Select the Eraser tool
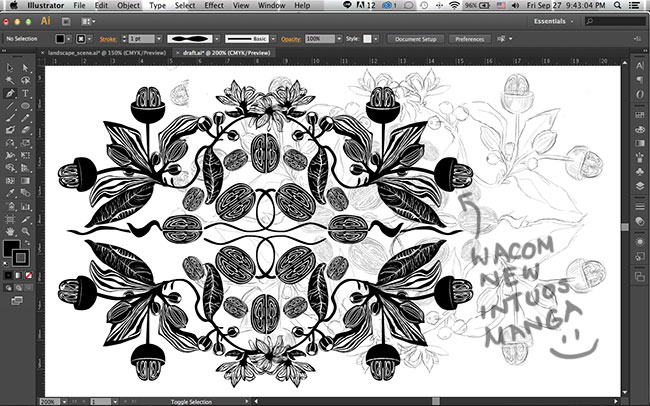The width and height of the screenshot is (650, 406). pyautogui.click(x=25, y=131)
